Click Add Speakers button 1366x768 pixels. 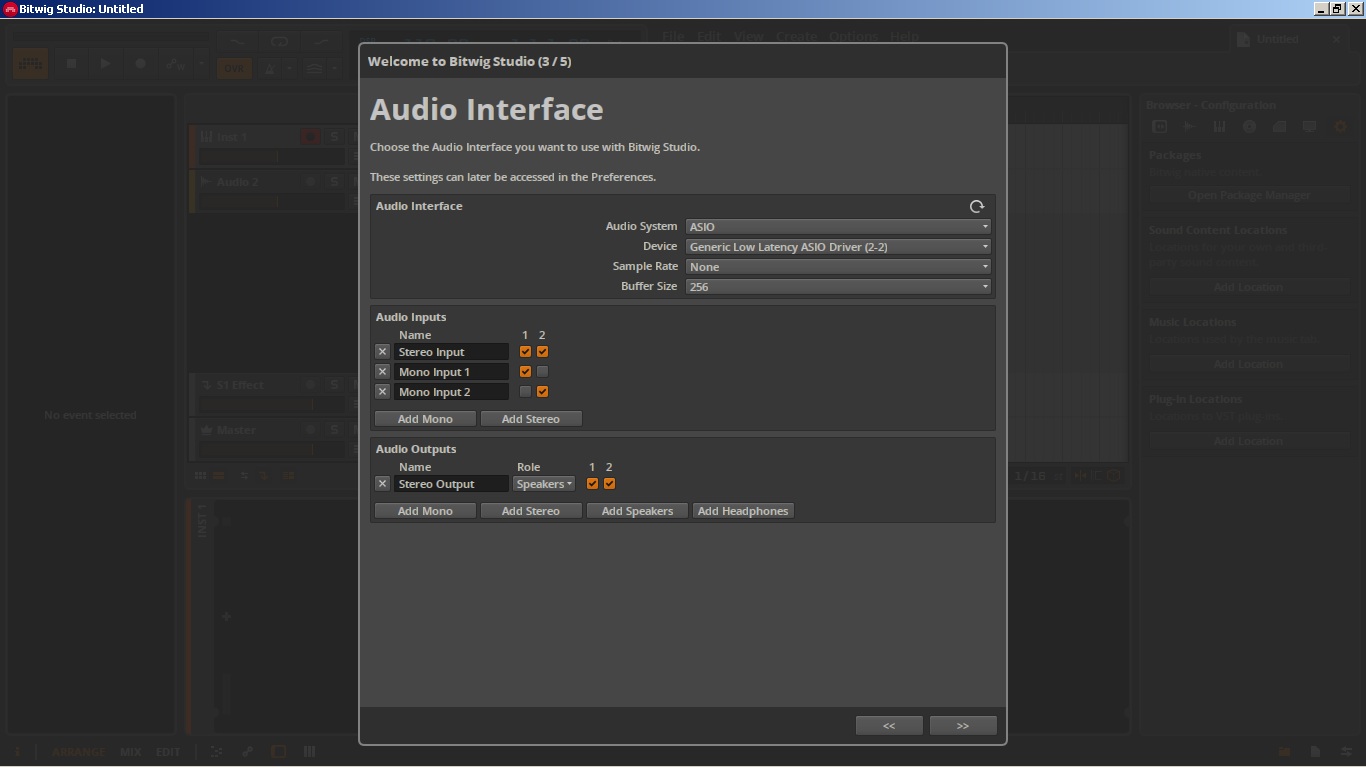tap(637, 511)
